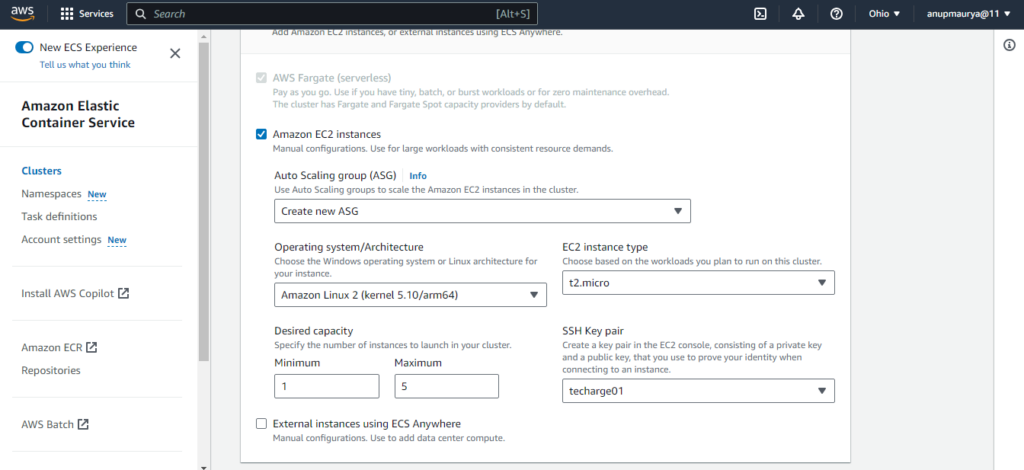
Task: Toggle the New ECS Experience switch
Action: (24, 47)
